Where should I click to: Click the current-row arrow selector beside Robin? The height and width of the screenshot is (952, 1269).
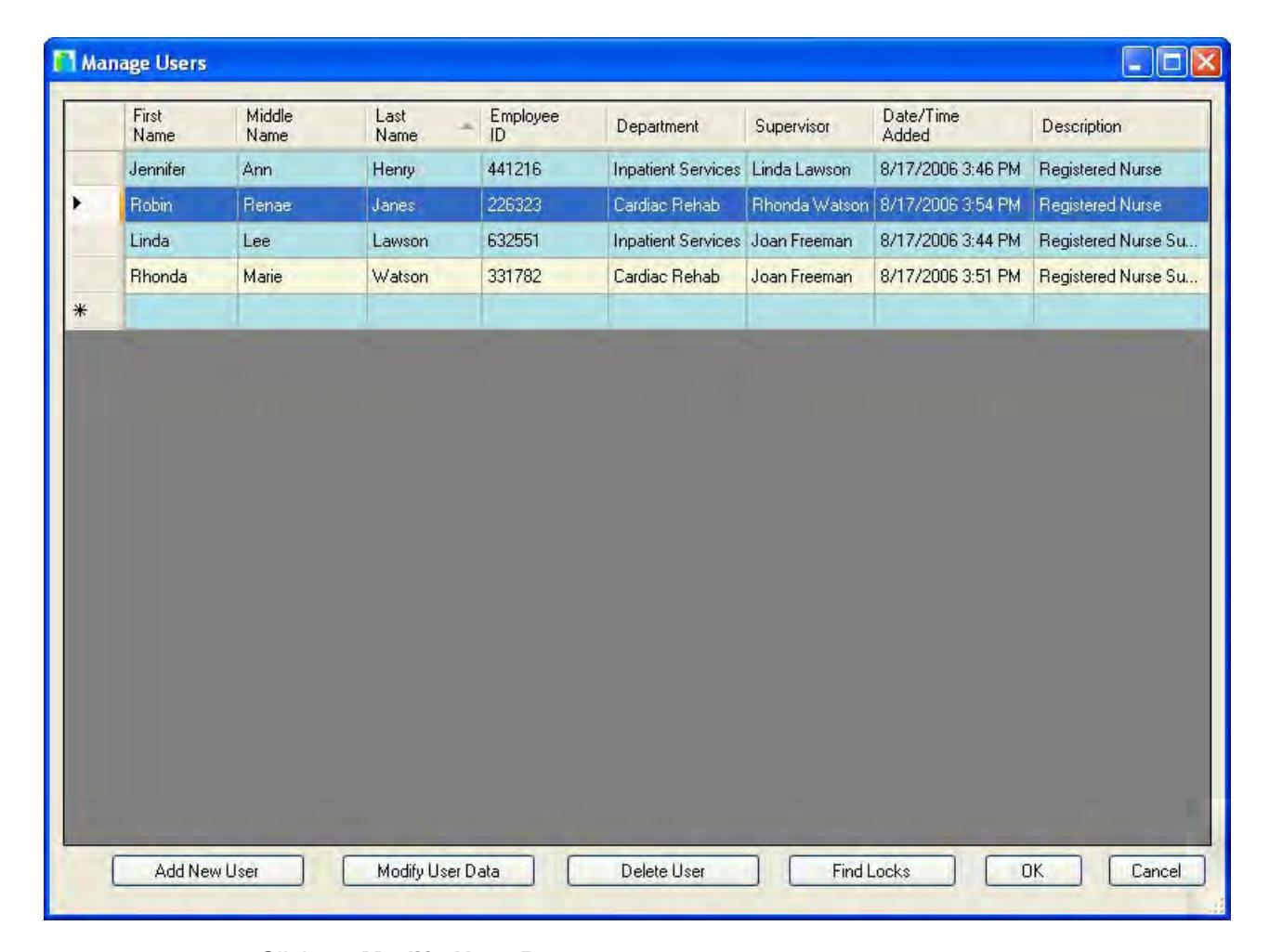click(95, 205)
